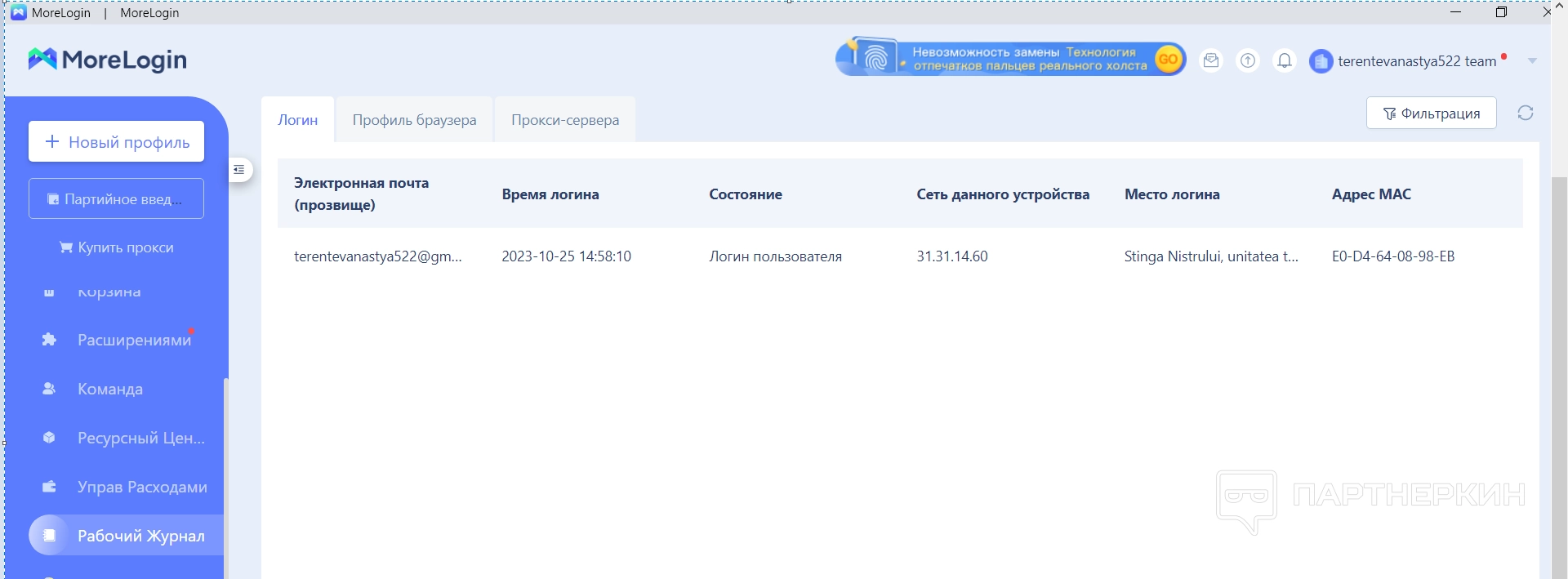Click the fingerprint promo banner
This screenshot has width=1568, height=579.
[1011, 59]
